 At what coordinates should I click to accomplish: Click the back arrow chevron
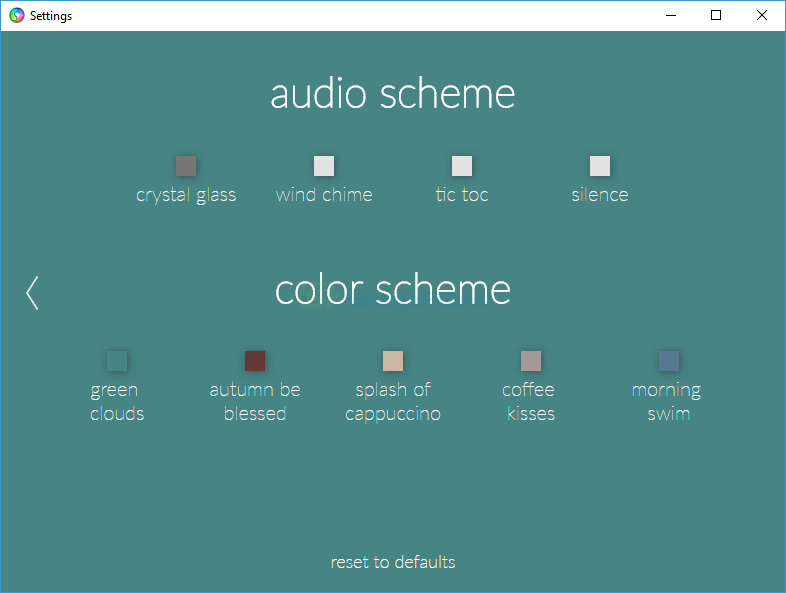point(32,292)
